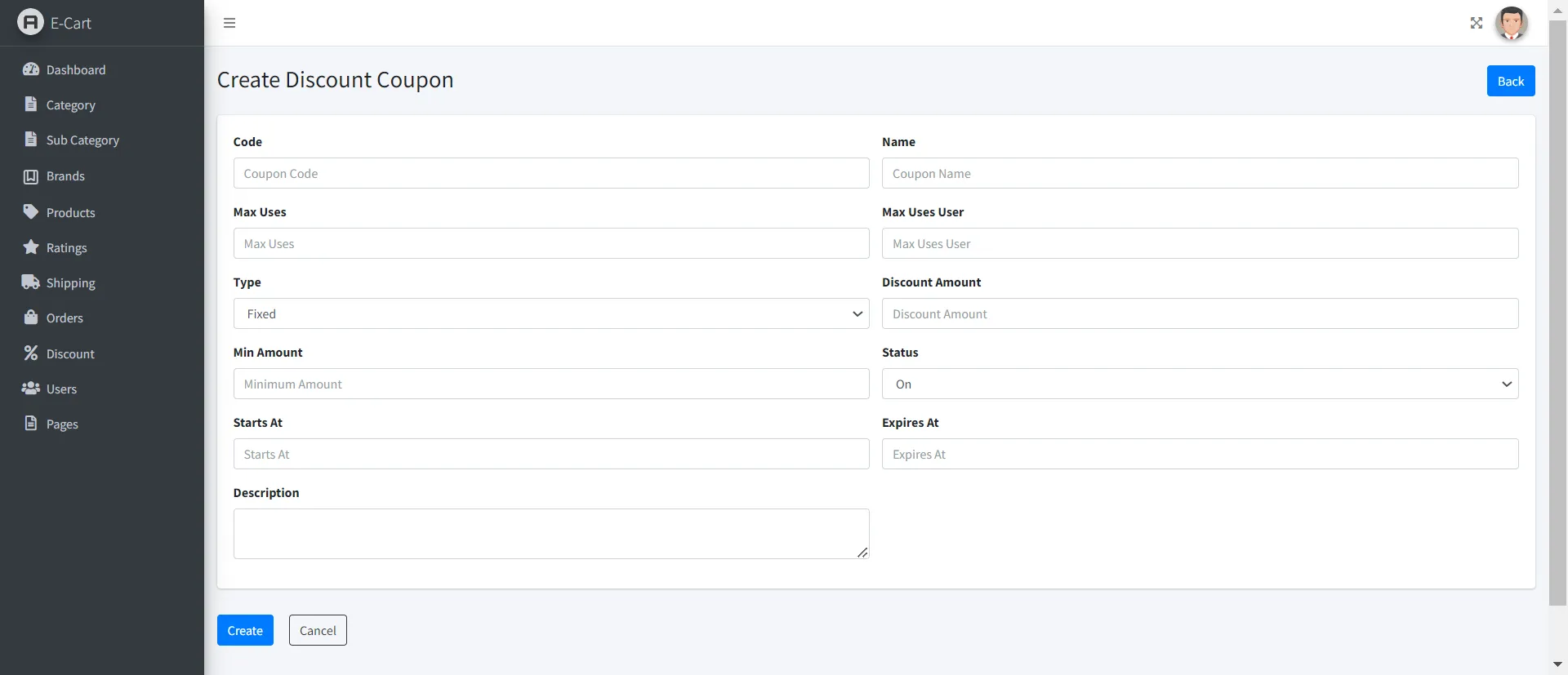Open the Status dropdown showing On
Screen dimensions: 1568x675
click(x=1199, y=384)
